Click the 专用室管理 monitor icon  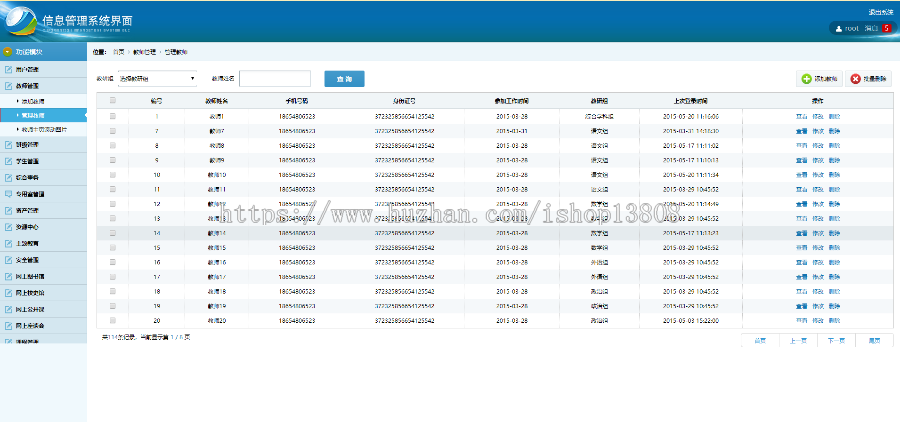point(9,194)
